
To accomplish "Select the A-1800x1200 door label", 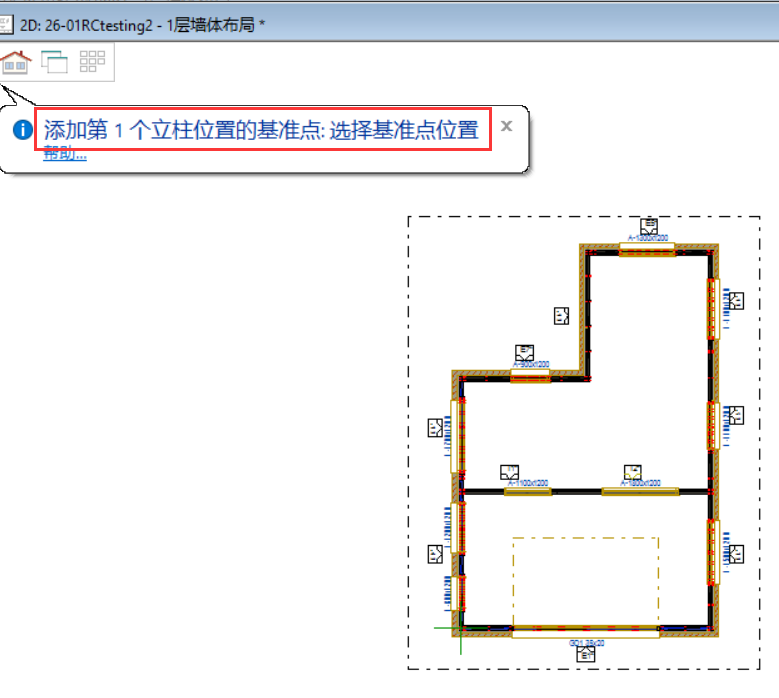I will 640,483.
